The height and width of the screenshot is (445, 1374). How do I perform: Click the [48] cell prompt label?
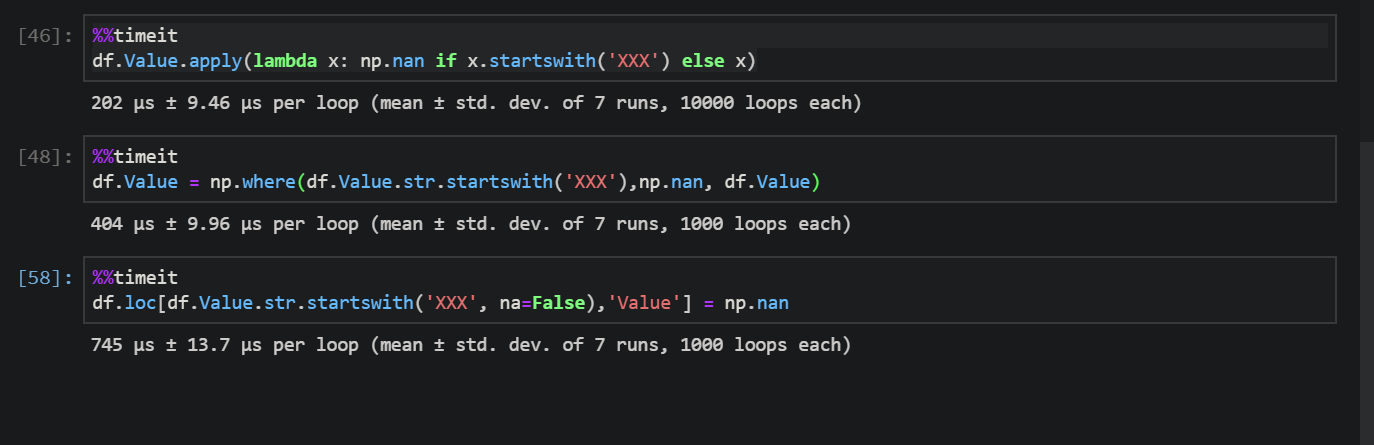[x=45, y=157]
